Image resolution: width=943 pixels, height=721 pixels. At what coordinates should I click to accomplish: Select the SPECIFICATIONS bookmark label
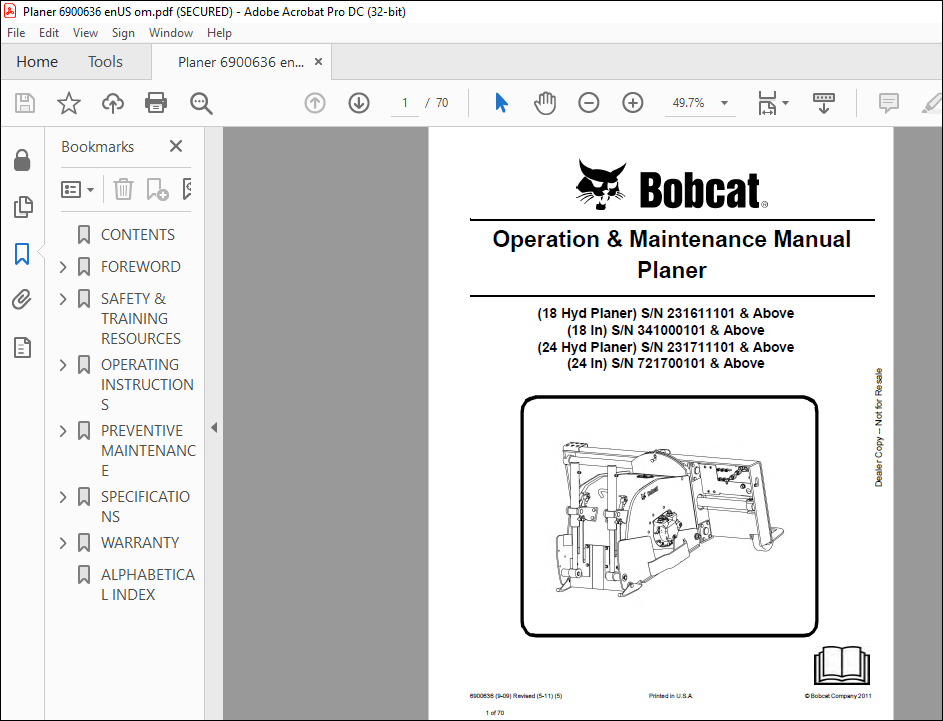(x=146, y=506)
